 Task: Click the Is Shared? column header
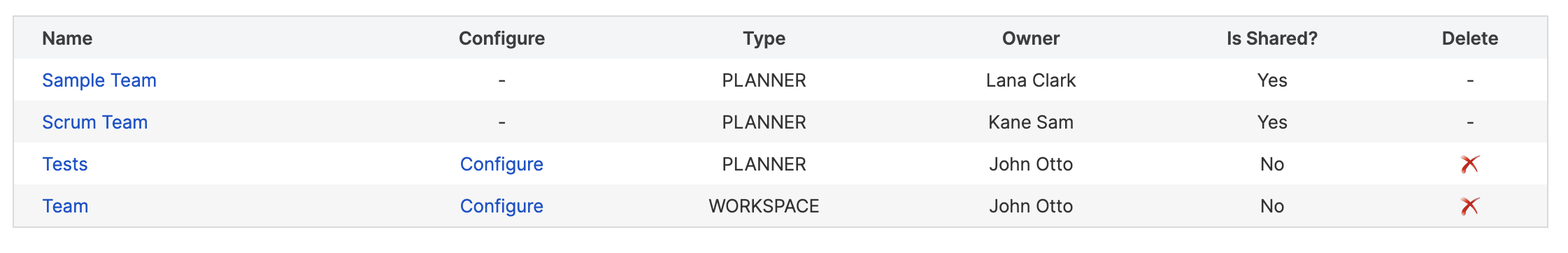pos(1271,38)
